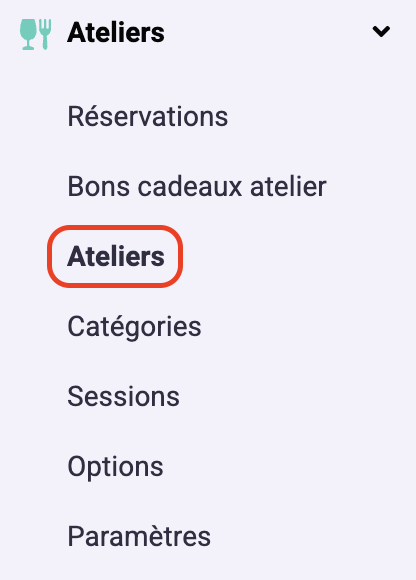Open the Catégories menu entry
The image size is (416, 580).
pos(134,327)
